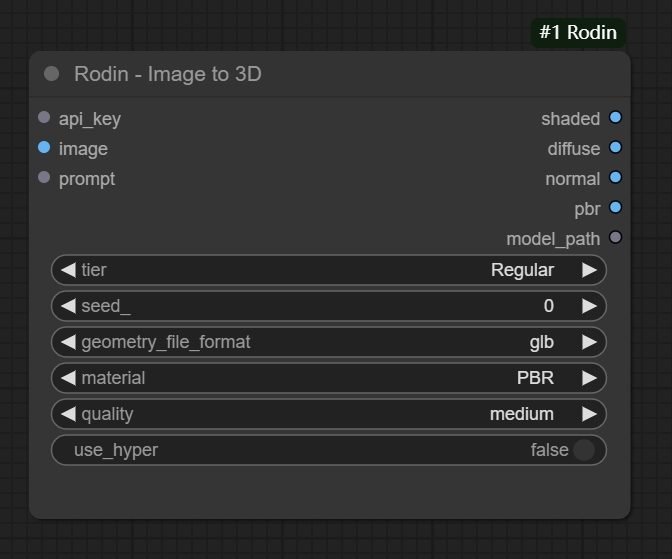The height and width of the screenshot is (559, 672).
Task: Click the pbr output socket
Action: 615,207
